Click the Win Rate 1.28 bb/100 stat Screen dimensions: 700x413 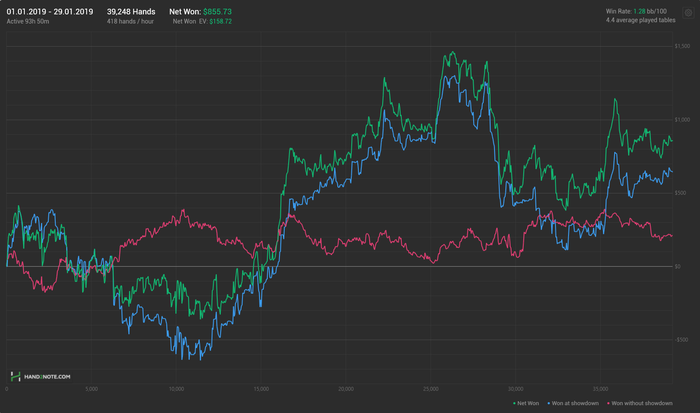coord(638,10)
